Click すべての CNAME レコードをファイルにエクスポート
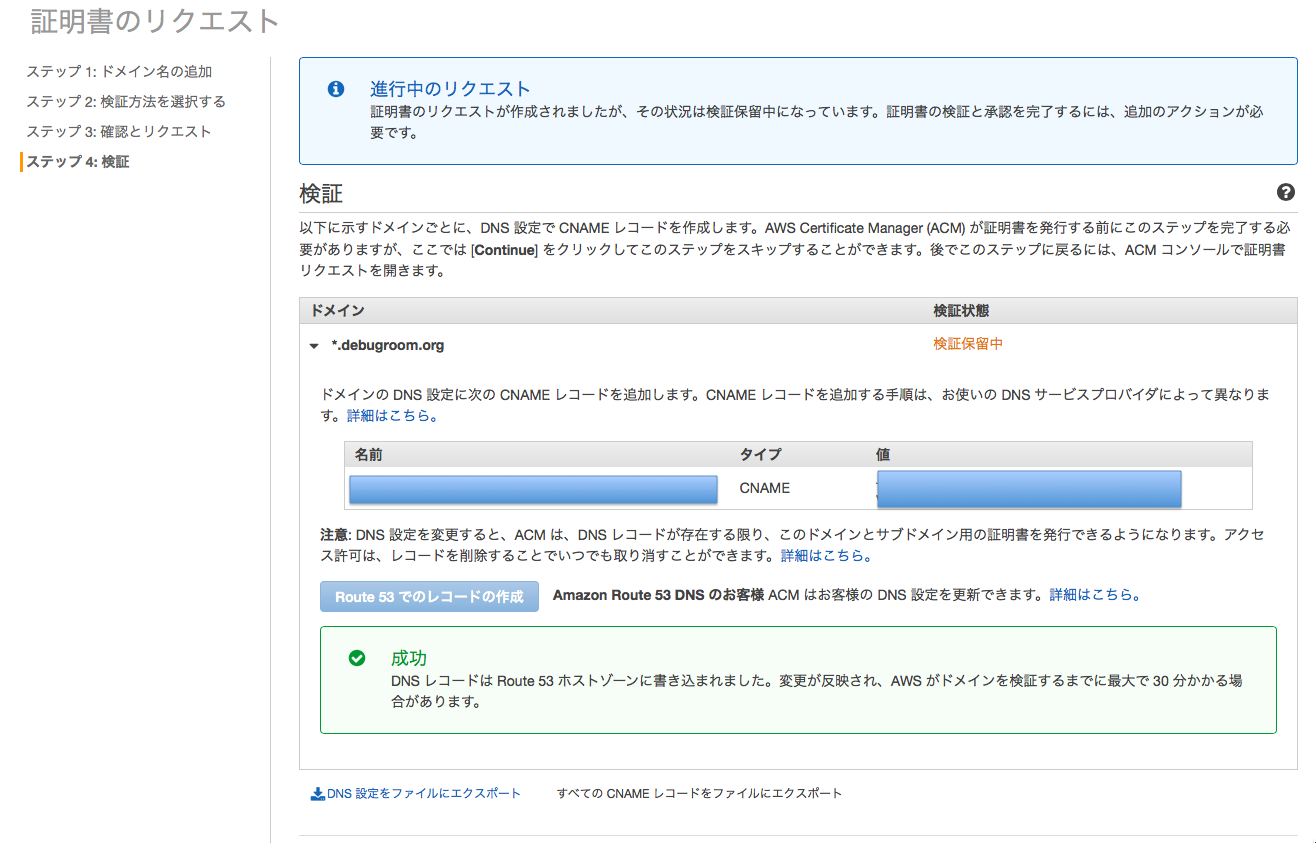Image resolution: width=1316 pixels, height=843 pixels. tap(699, 793)
